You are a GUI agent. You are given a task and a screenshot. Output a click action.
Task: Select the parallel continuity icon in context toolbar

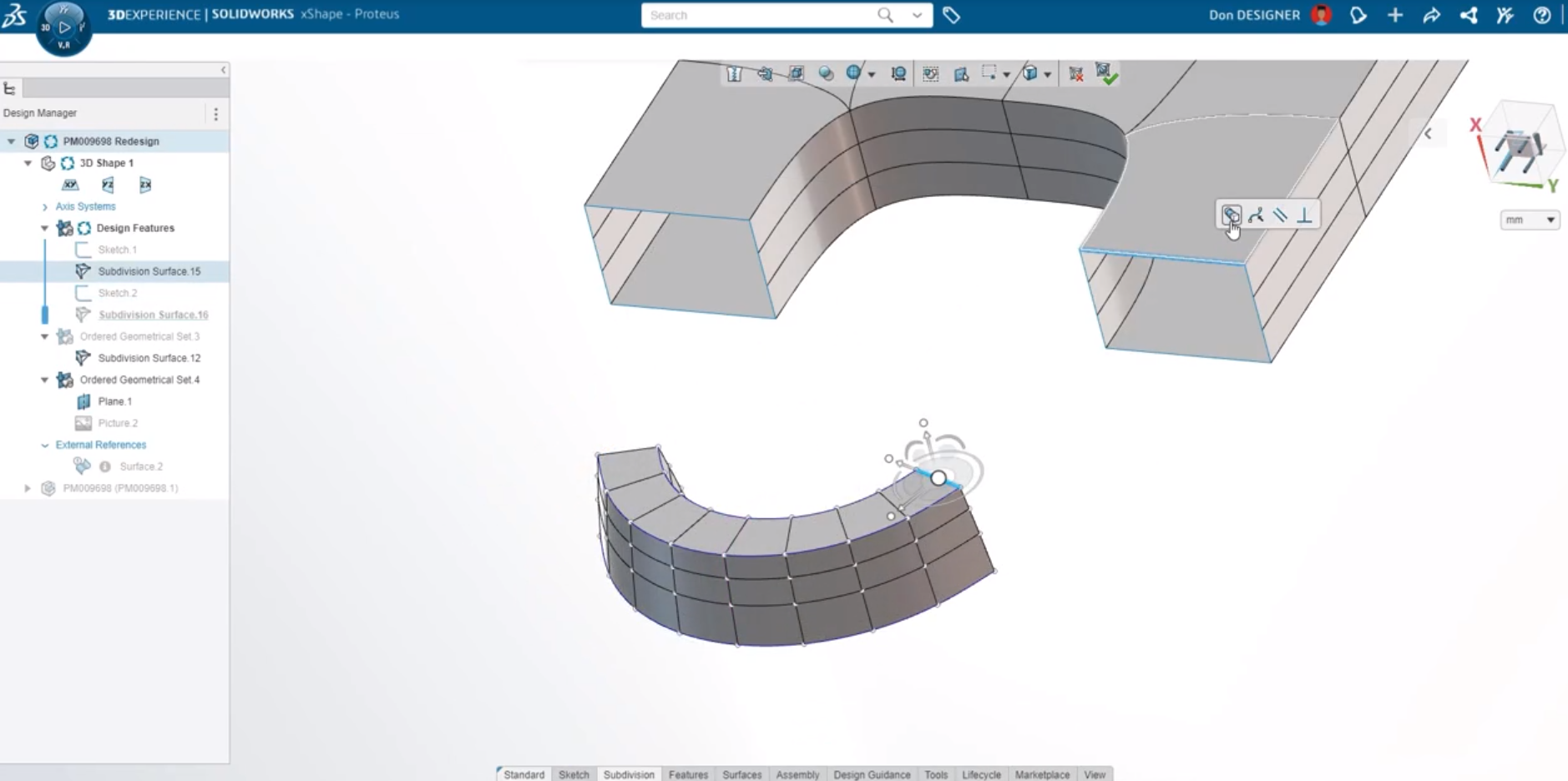[x=1280, y=214]
